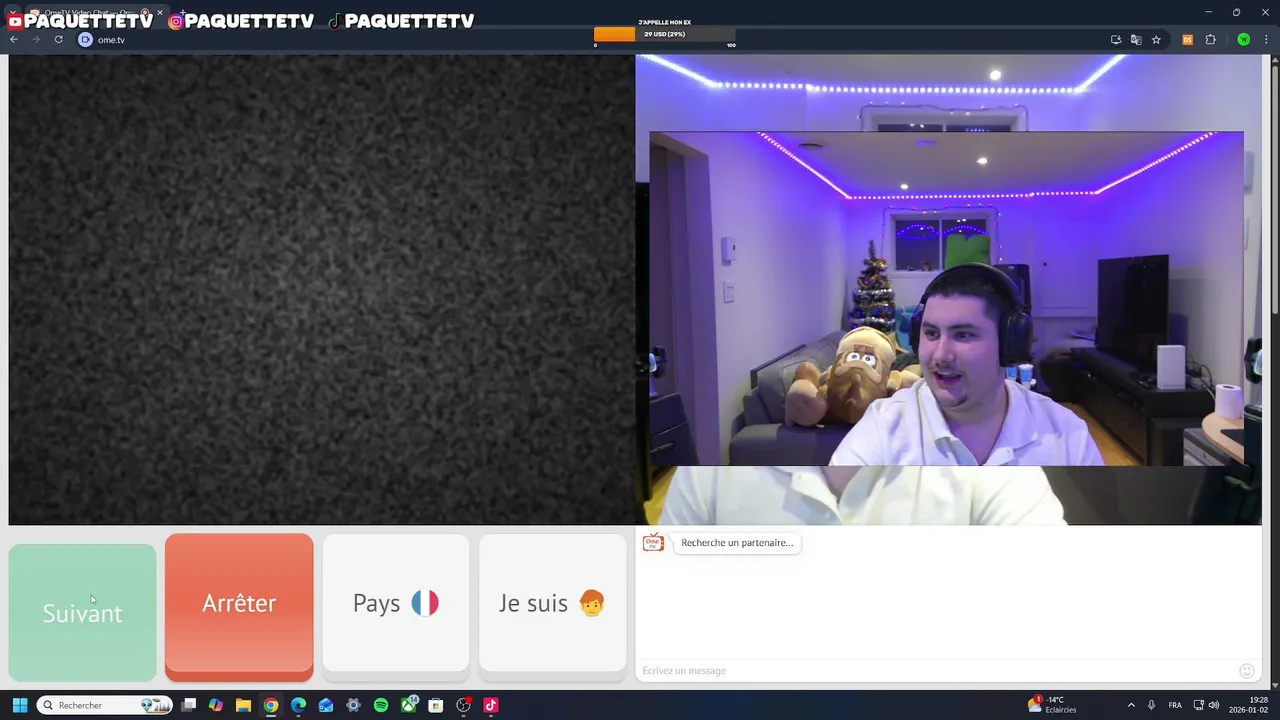
Task: Open the orange DS extension
Action: pos(1188,40)
